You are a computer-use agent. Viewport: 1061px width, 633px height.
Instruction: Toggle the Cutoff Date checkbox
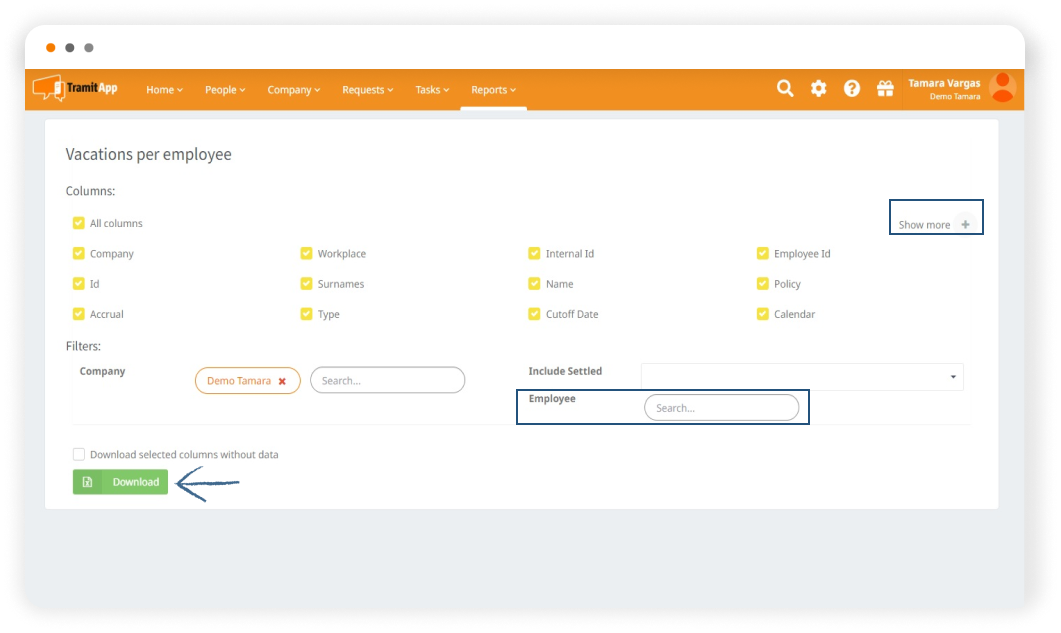tap(535, 314)
